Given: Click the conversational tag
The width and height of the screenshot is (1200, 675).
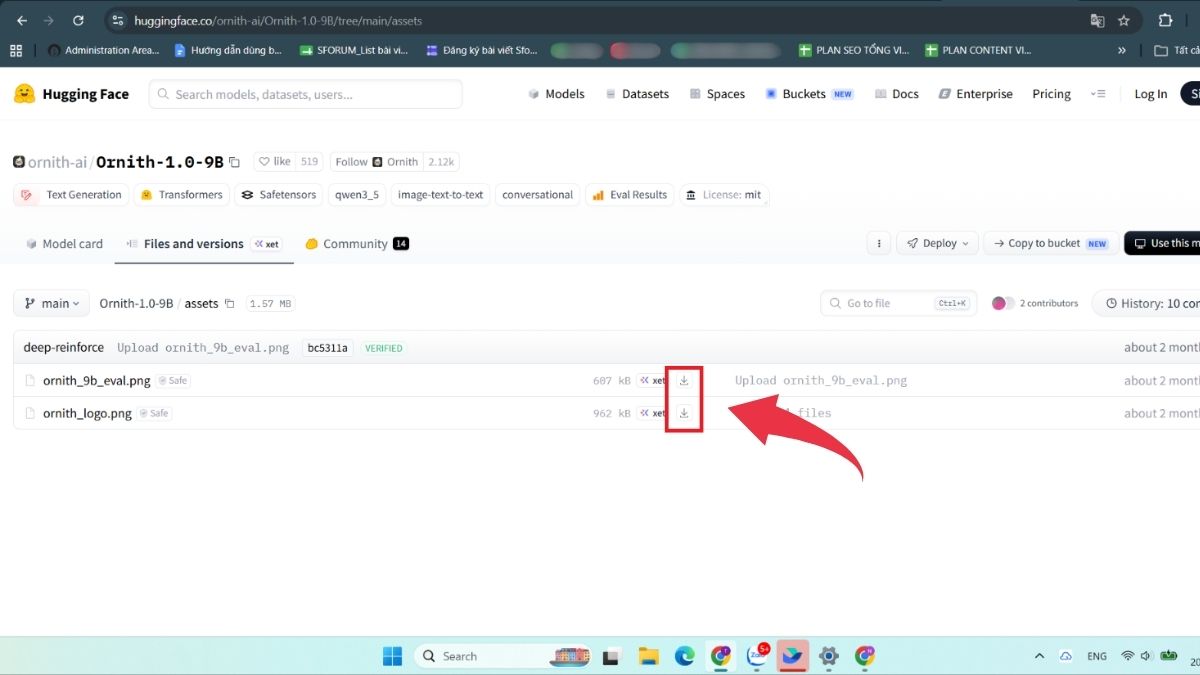Looking at the screenshot, I should pos(538,195).
